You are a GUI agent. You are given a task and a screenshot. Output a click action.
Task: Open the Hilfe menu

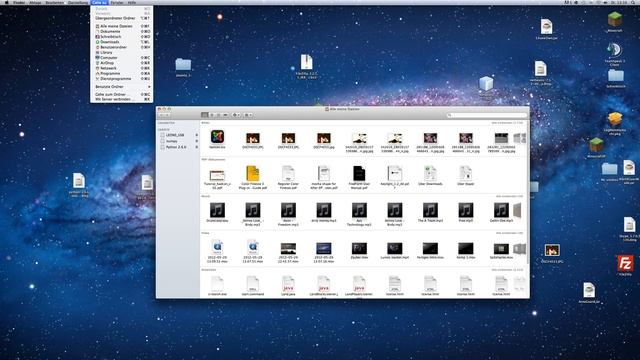(x=131, y=2)
